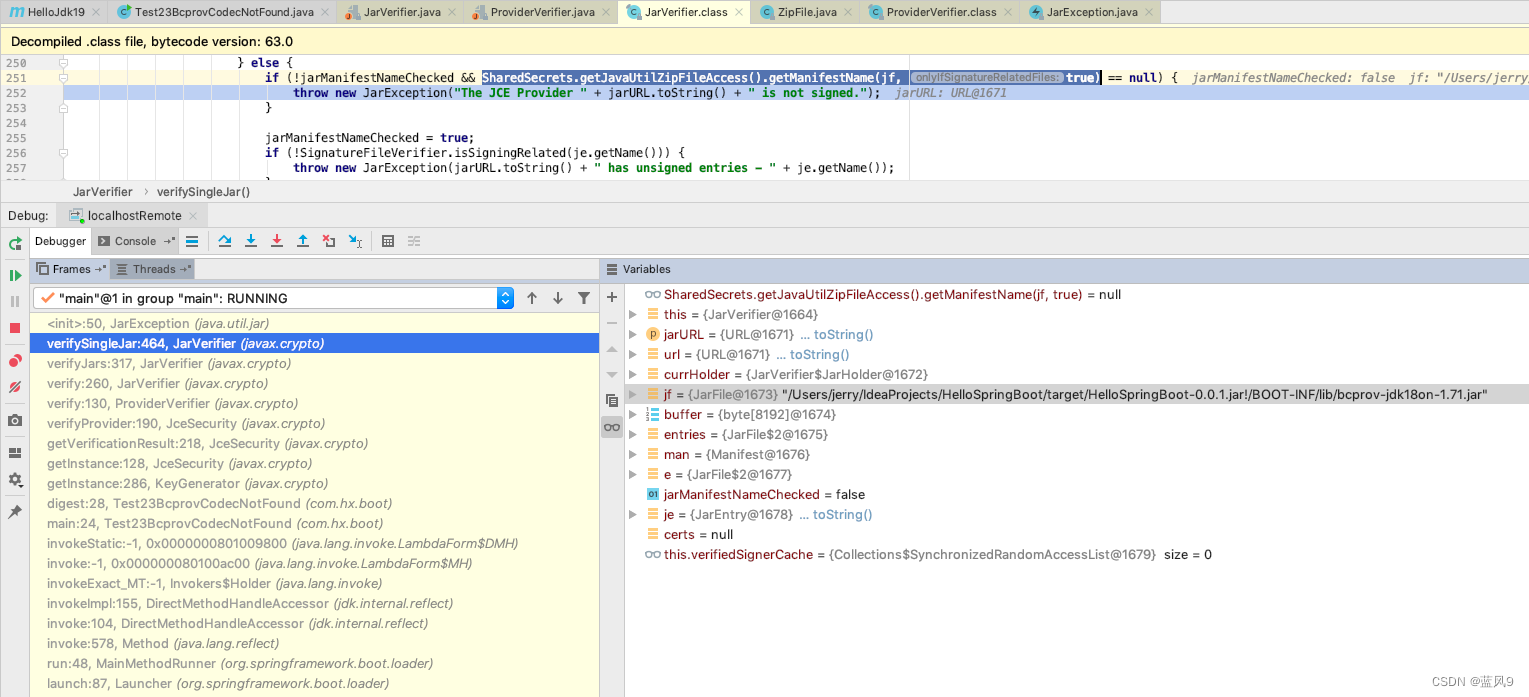Resume program with green play icon
This screenshot has width=1529, height=697.
(x=15, y=275)
